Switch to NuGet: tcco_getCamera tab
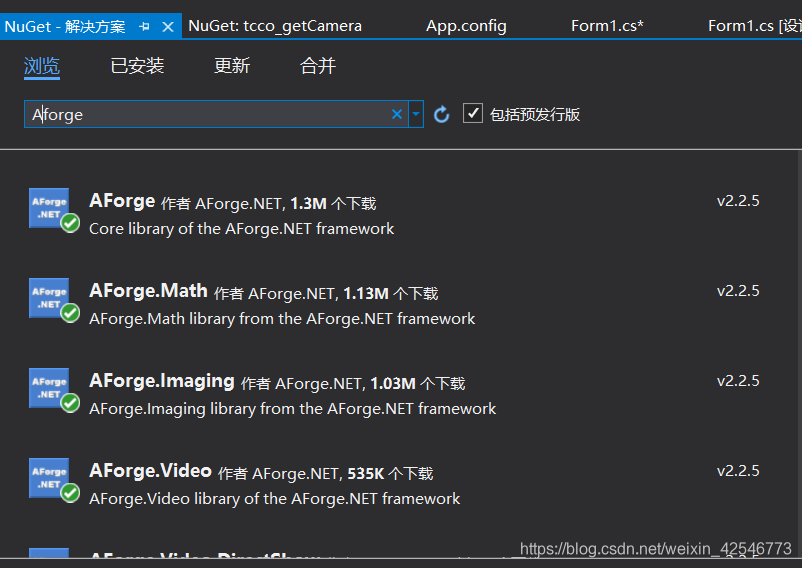This screenshot has height=568, width=802. pyautogui.click(x=275, y=26)
